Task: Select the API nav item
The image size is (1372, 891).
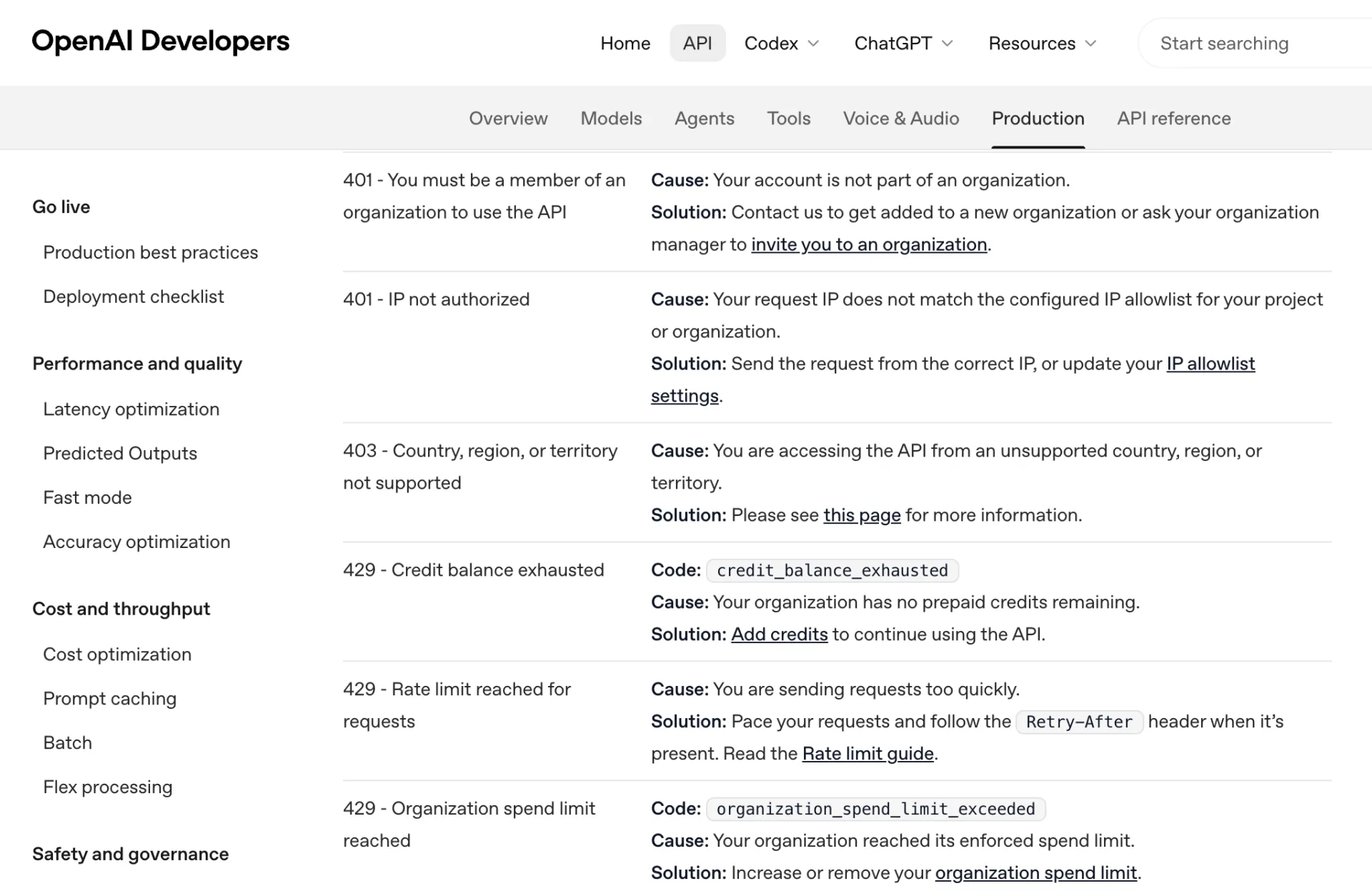Action: [697, 44]
